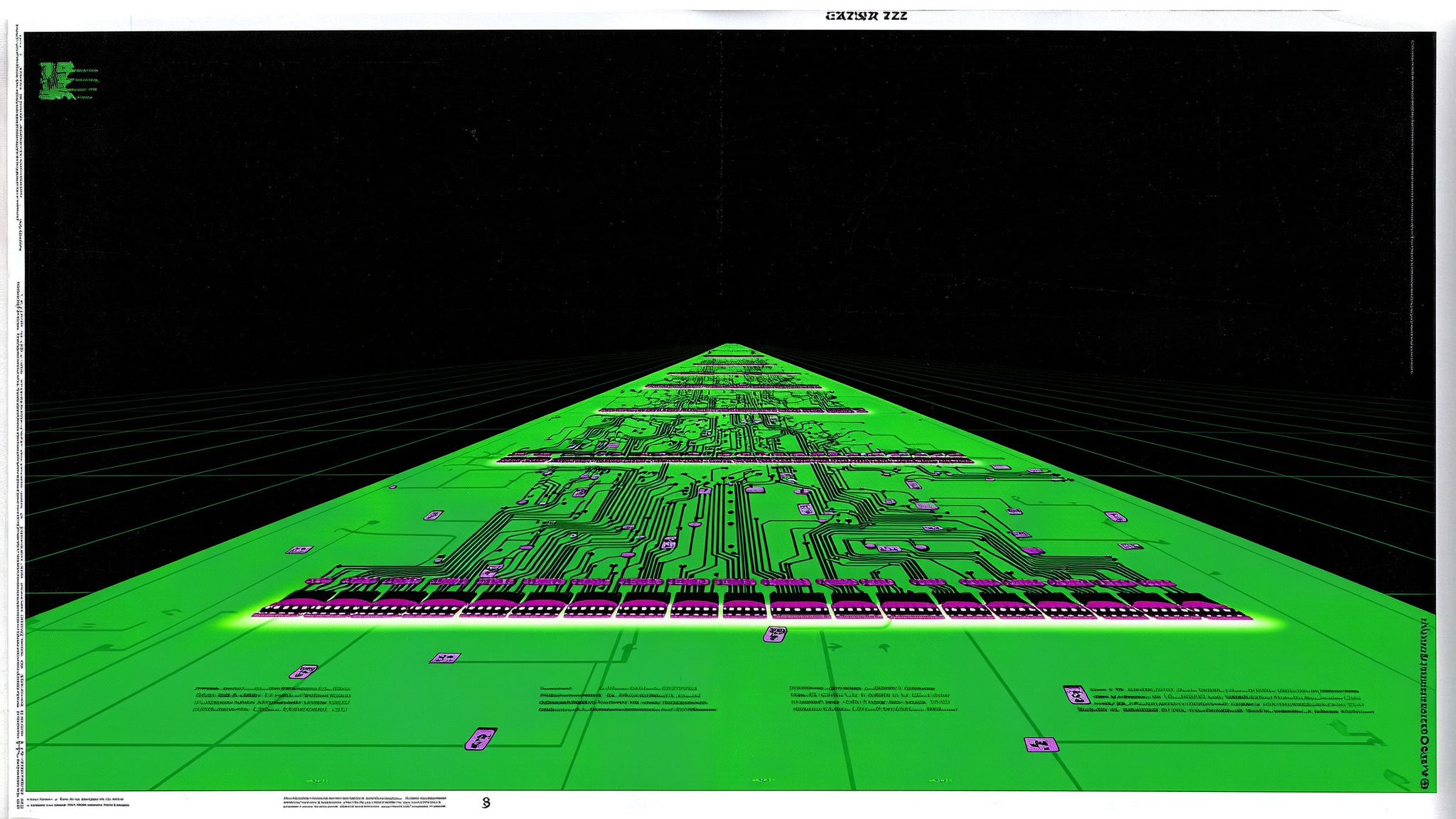Click the caption text block beside the number 8
The image size is (1456, 819).
coord(366,803)
